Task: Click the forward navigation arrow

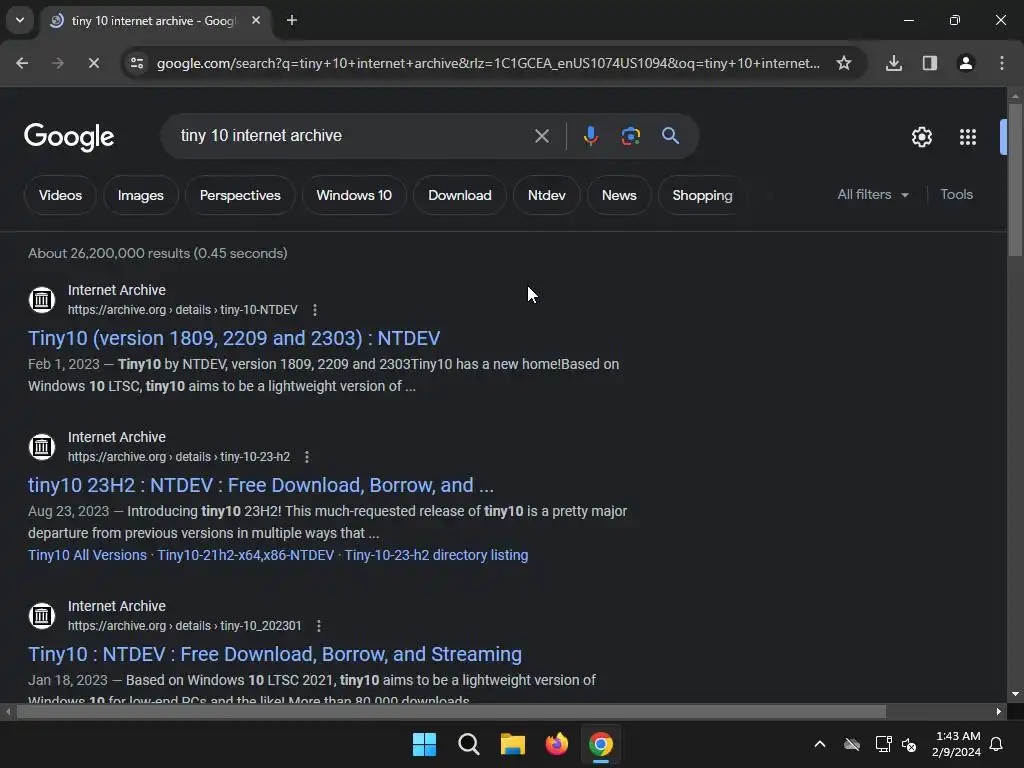Action: (57, 63)
